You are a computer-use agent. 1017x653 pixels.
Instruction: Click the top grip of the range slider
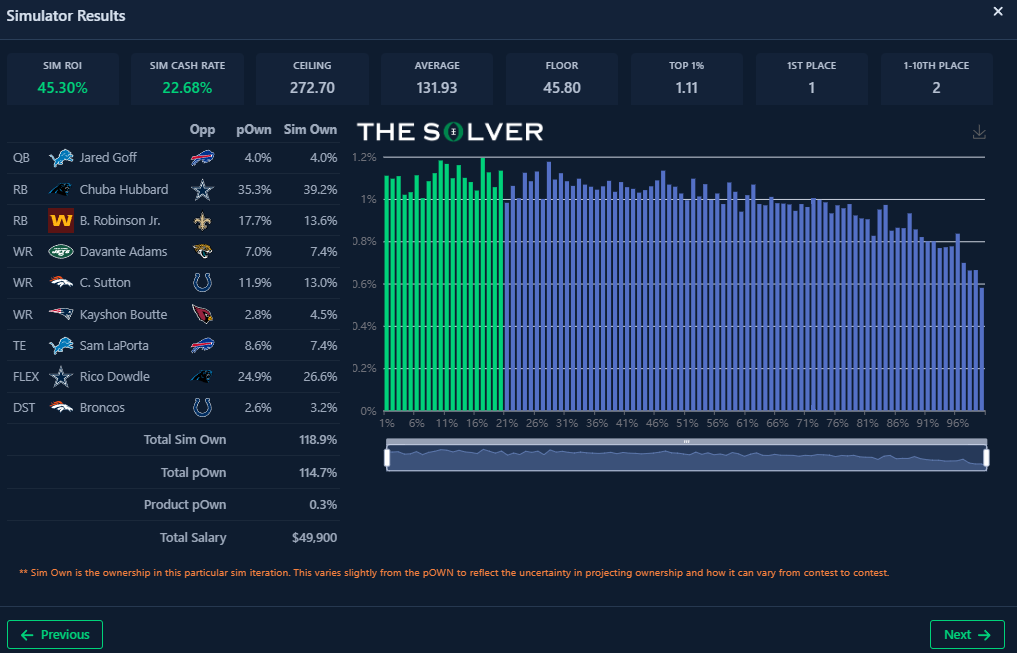686,442
